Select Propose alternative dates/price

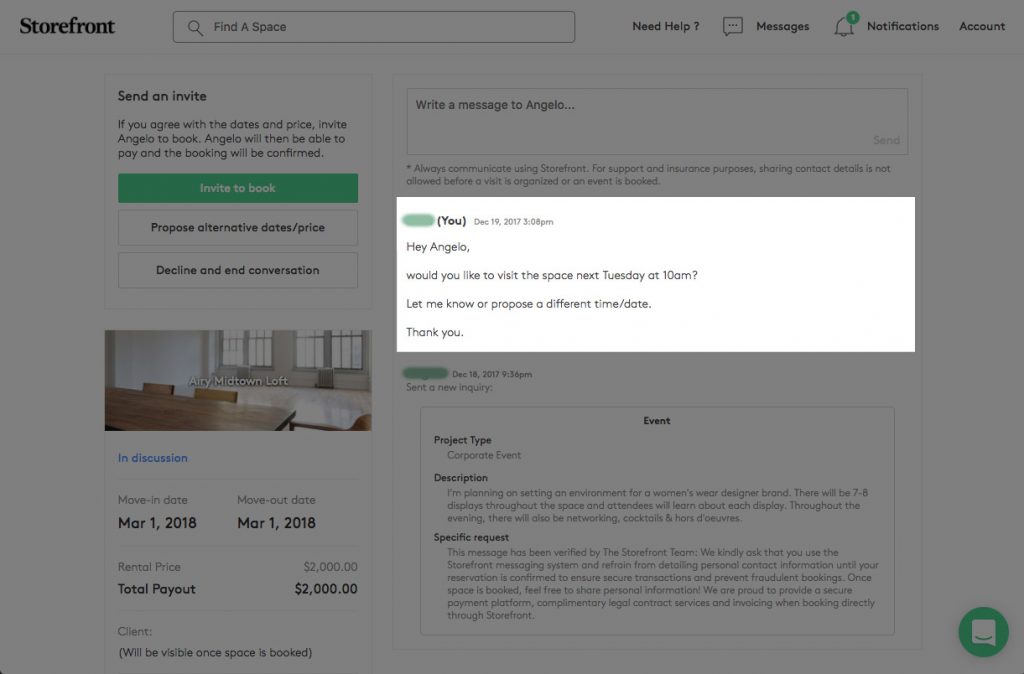click(237, 228)
